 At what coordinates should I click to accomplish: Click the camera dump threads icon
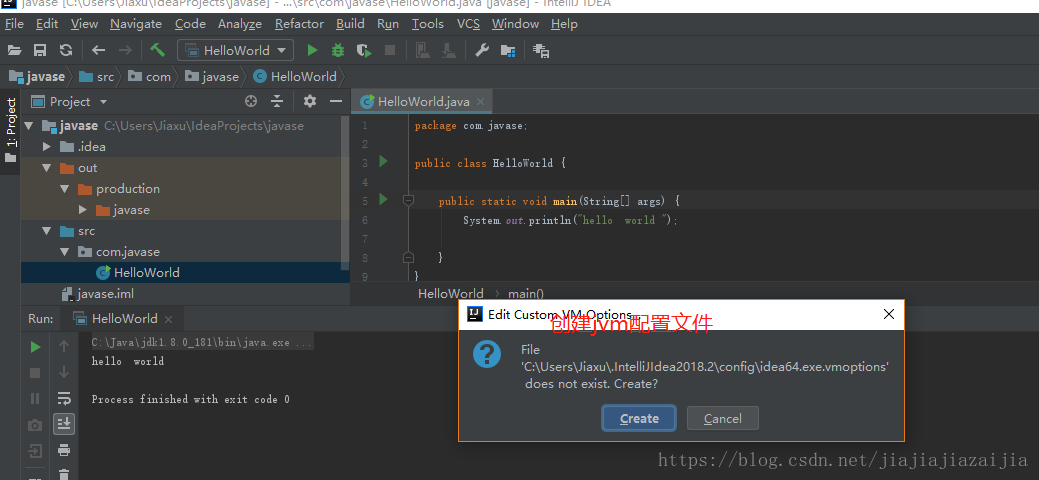36,425
